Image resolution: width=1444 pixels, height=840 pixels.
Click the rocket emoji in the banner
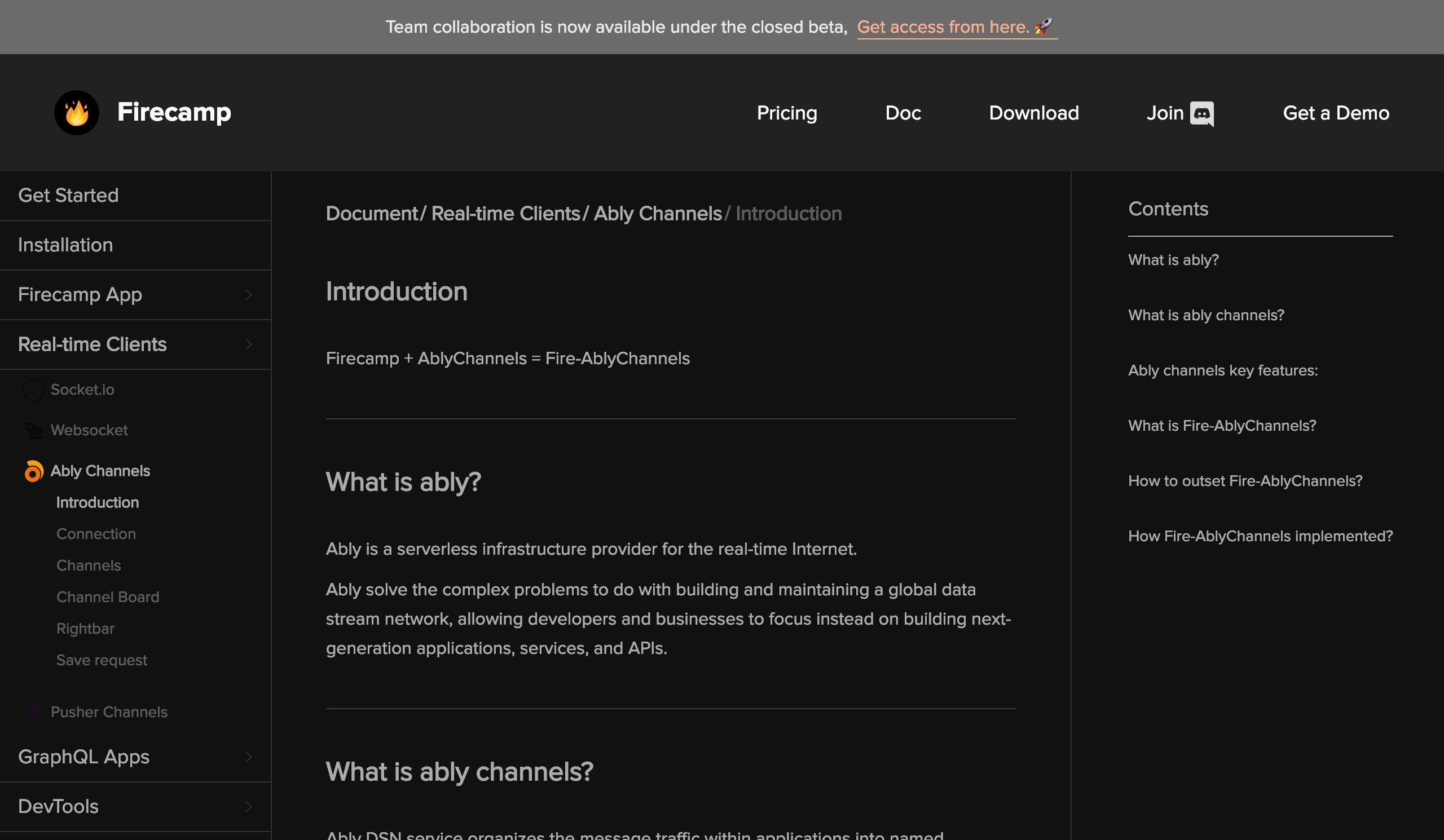point(1044,26)
